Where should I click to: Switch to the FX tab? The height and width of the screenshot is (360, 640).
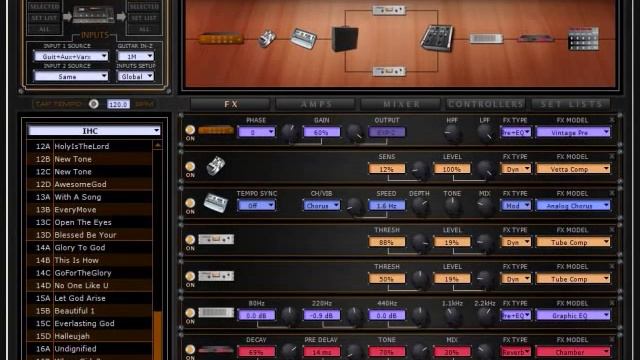(x=231, y=104)
